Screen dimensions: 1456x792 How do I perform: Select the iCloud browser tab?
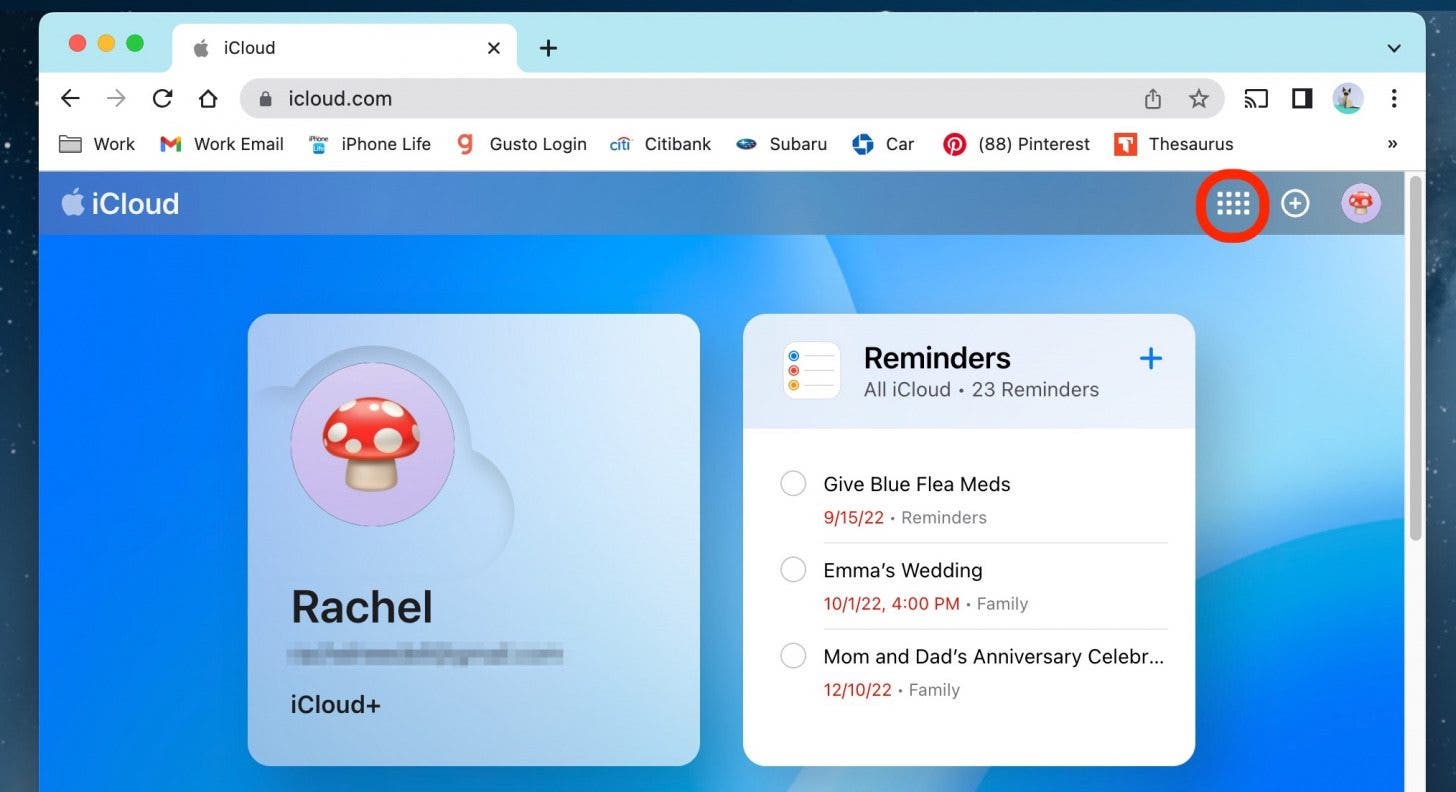click(330, 48)
